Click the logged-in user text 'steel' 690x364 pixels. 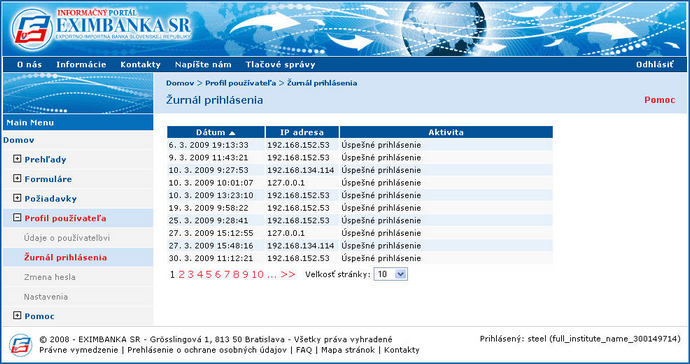pyautogui.click(x=538, y=339)
